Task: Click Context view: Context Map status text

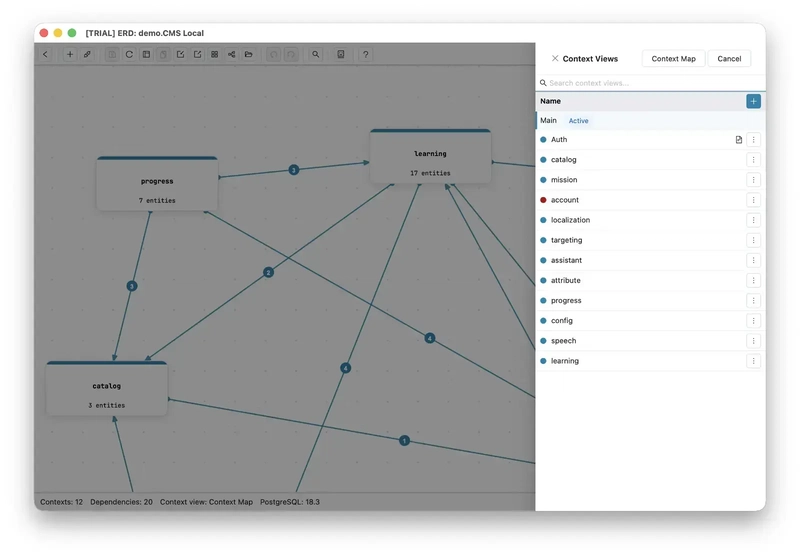Action: tap(206, 502)
